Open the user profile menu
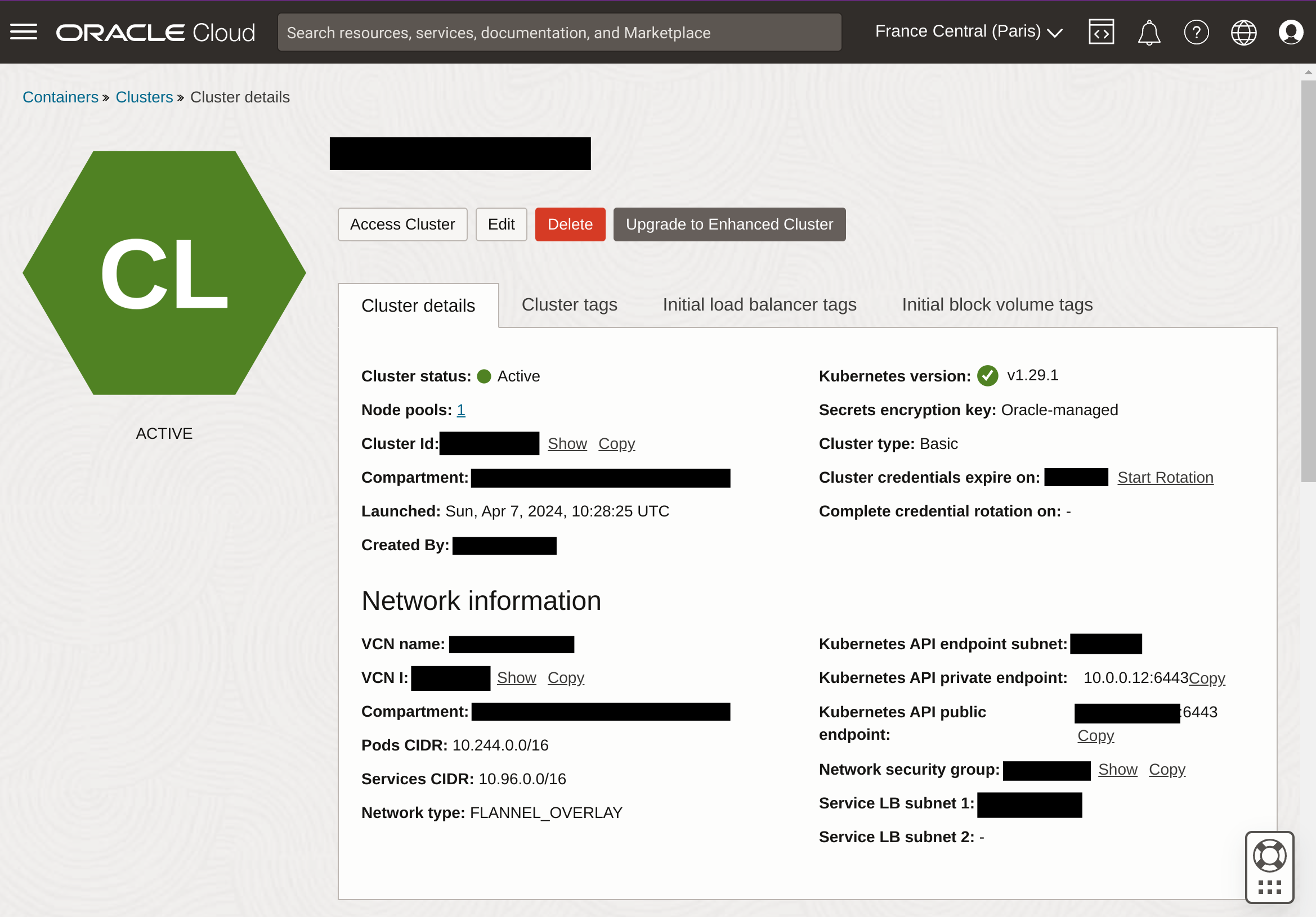The height and width of the screenshot is (917, 1316). 1291,32
